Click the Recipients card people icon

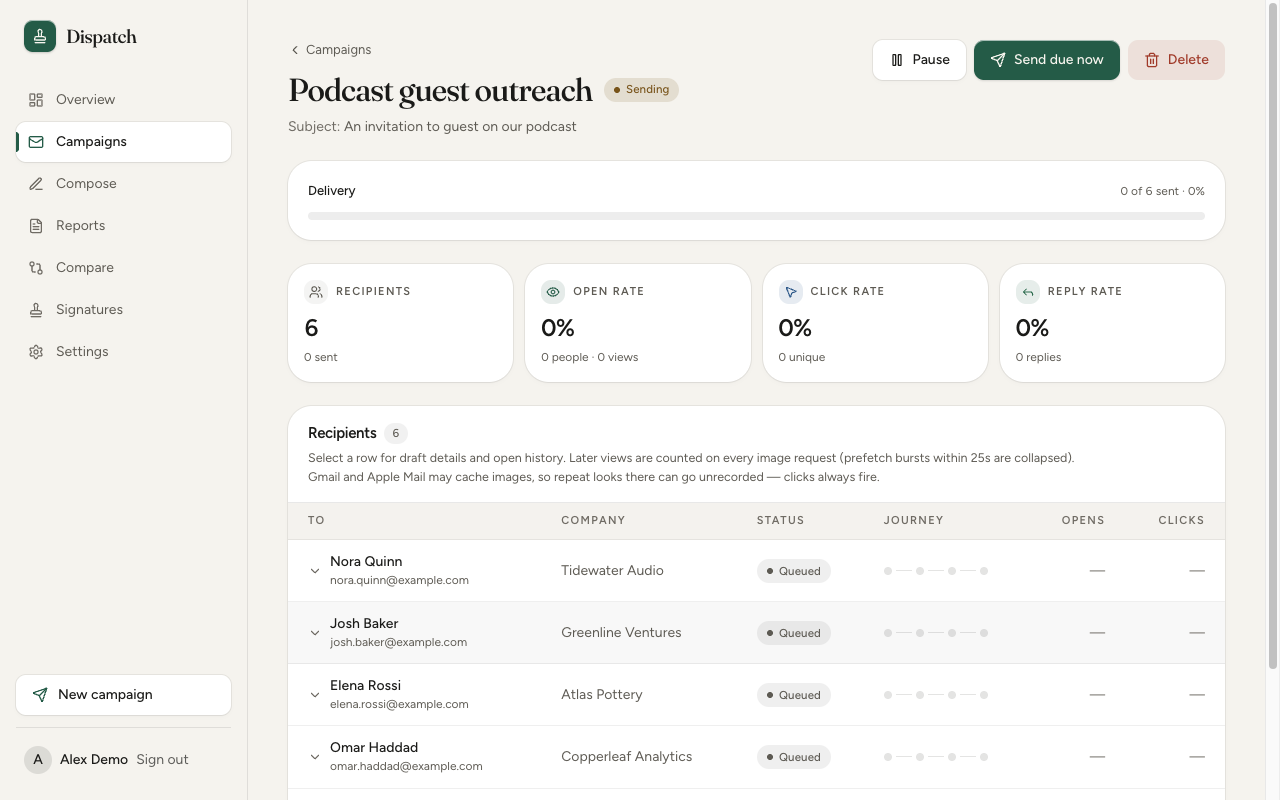[x=316, y=292]
